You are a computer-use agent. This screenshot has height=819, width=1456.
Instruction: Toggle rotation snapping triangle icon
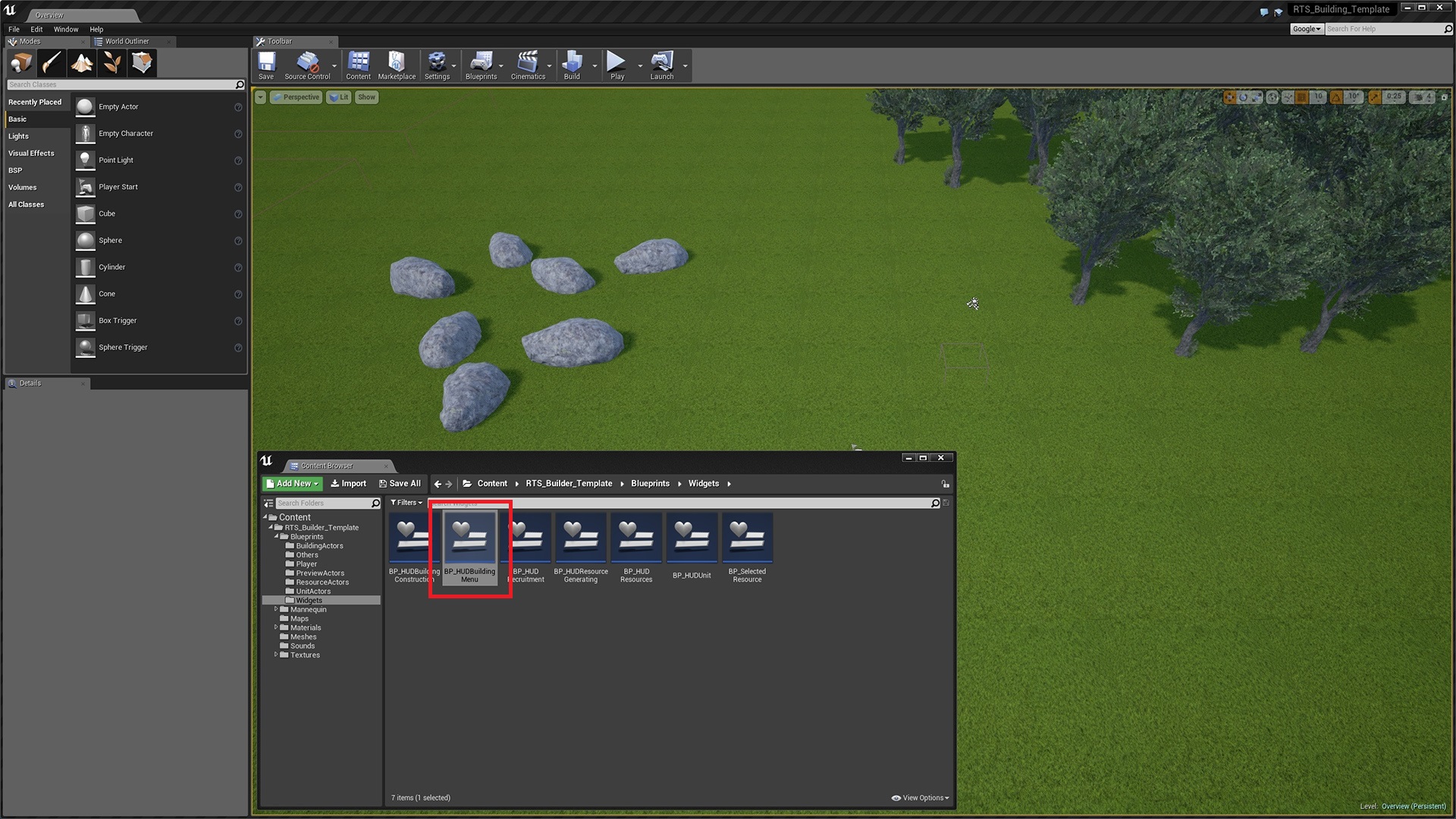click(x=1337, y=97)
